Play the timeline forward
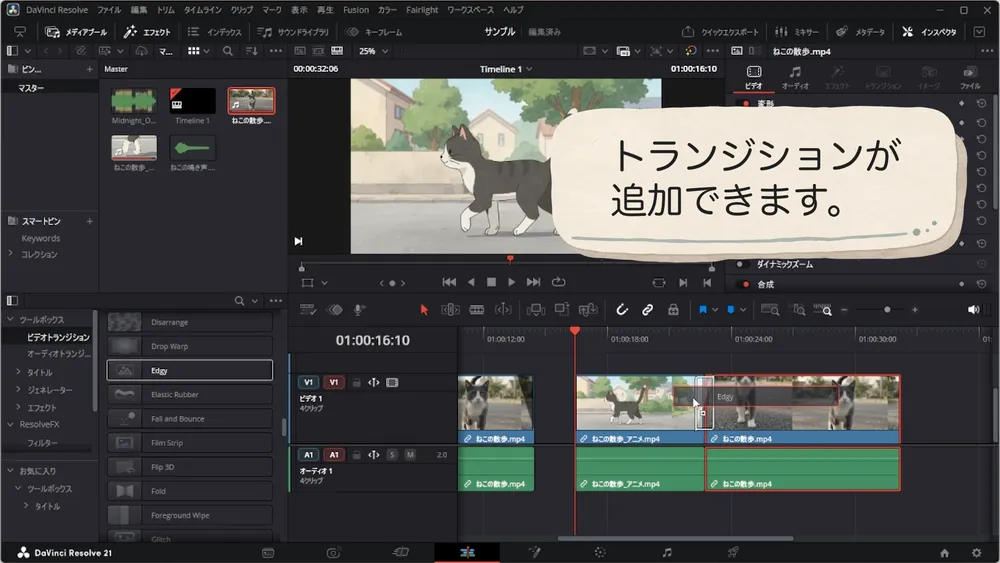This screenshot has height=563, width=1000. 511,282
